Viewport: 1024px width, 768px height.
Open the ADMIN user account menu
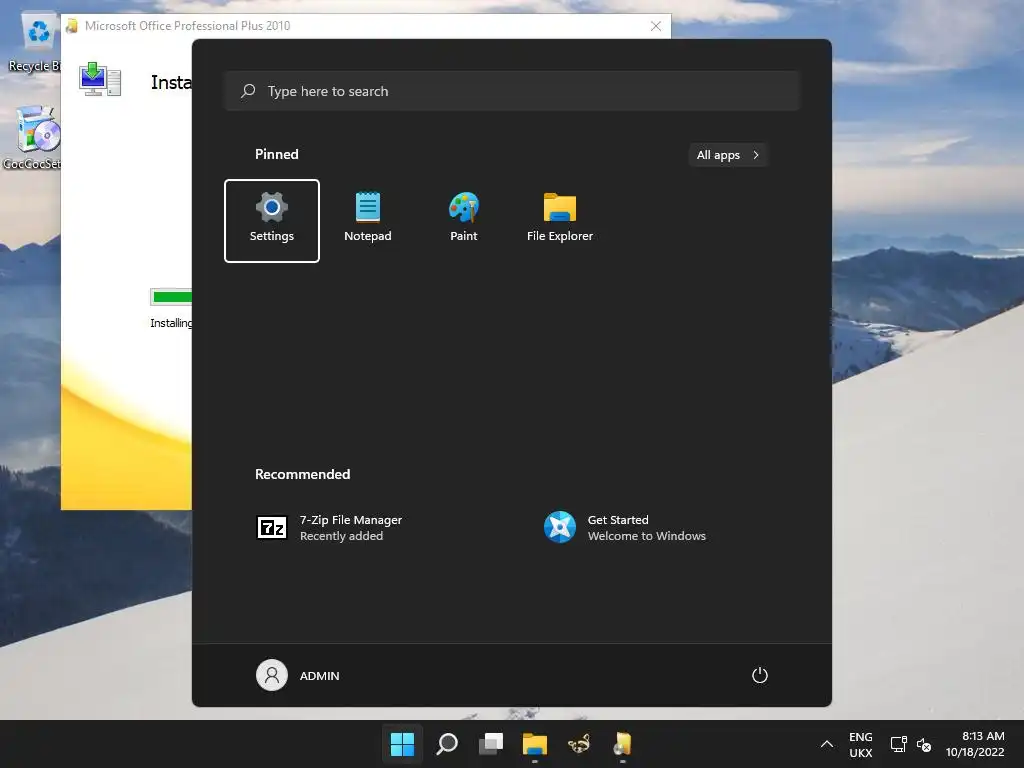click(x=298, y=675)
